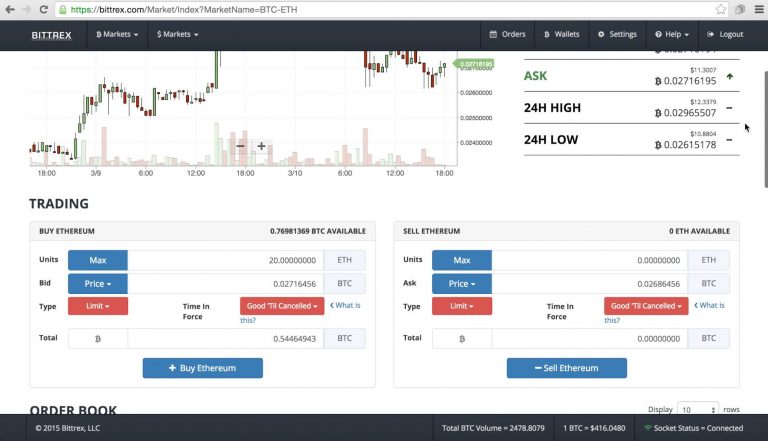Viewport: 768px width, 441px height.
Task: Click the green price tag on chart axis
Action: coord(474,64)
